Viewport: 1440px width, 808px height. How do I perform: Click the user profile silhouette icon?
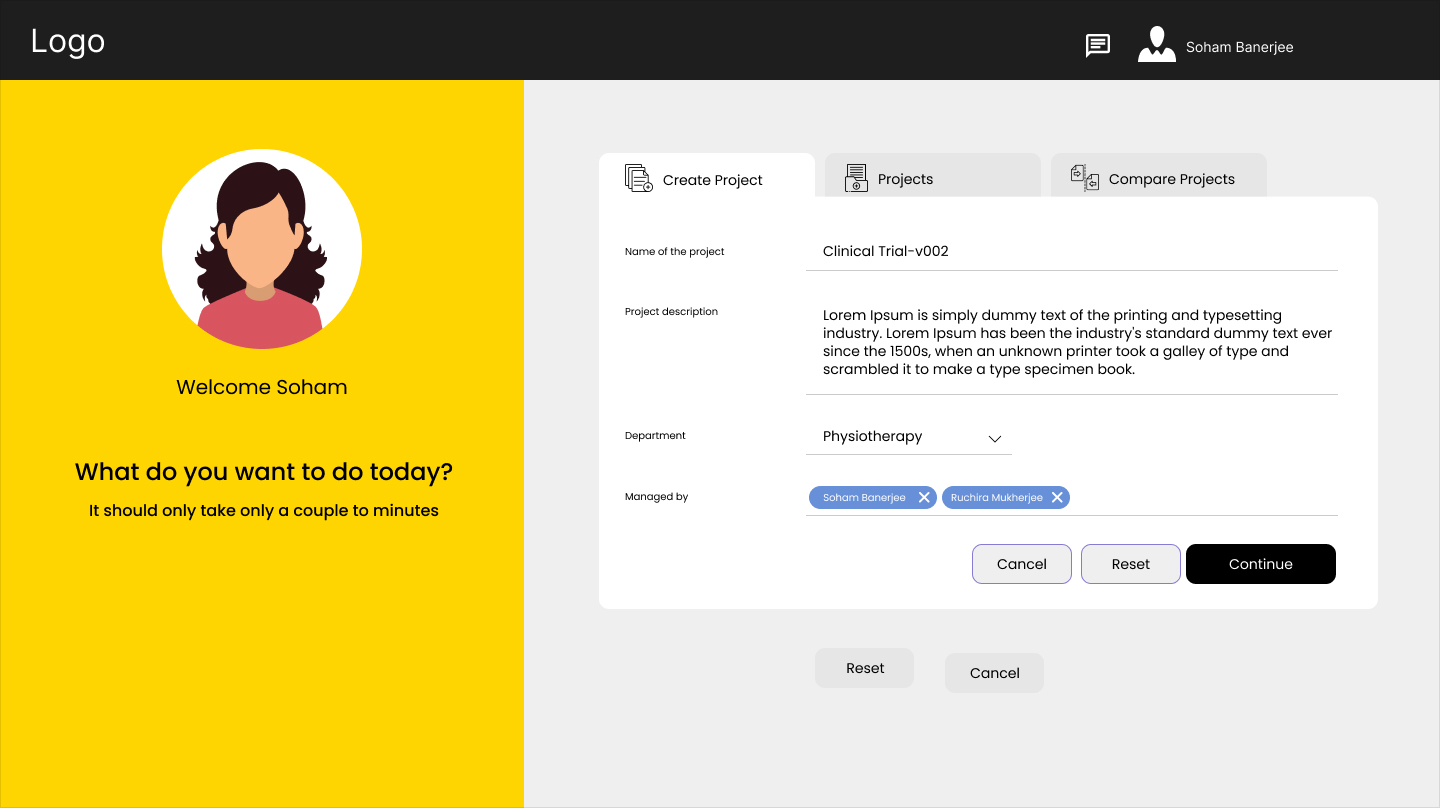pos(1156,45)
